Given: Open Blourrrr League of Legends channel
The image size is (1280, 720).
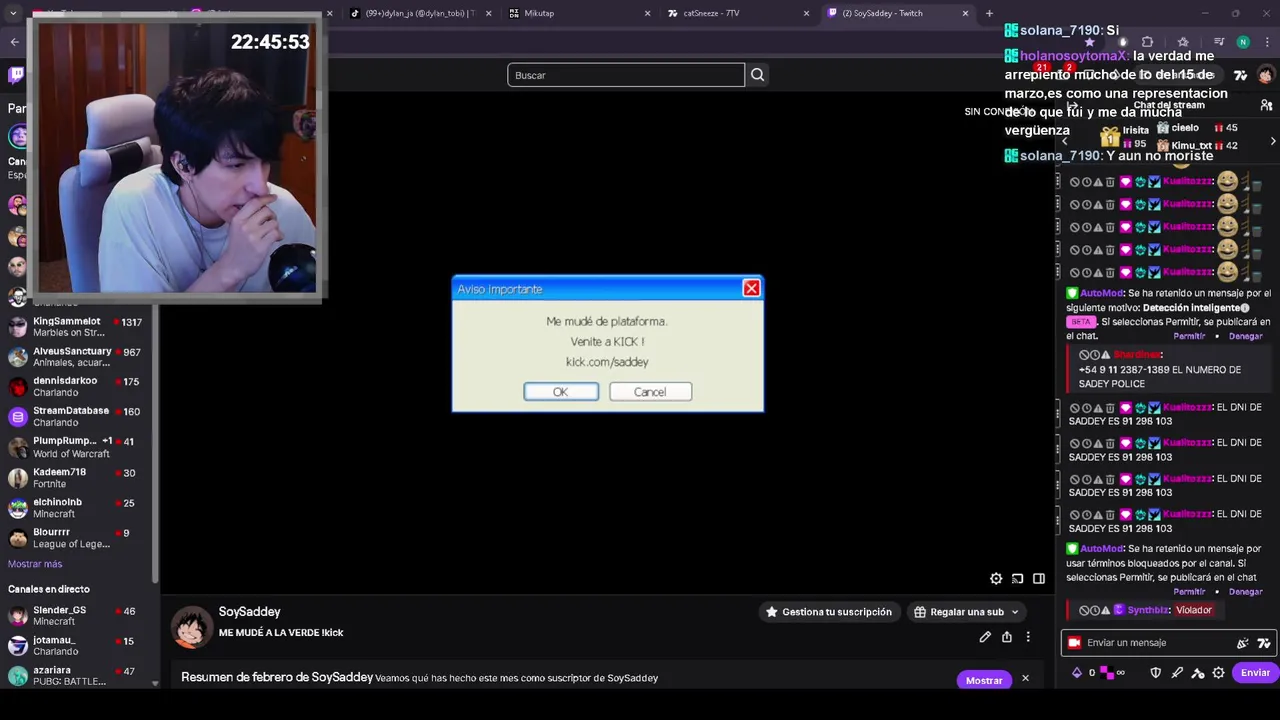Looking at the screenshot, I should pyautogui.click(x=76, y=538).
